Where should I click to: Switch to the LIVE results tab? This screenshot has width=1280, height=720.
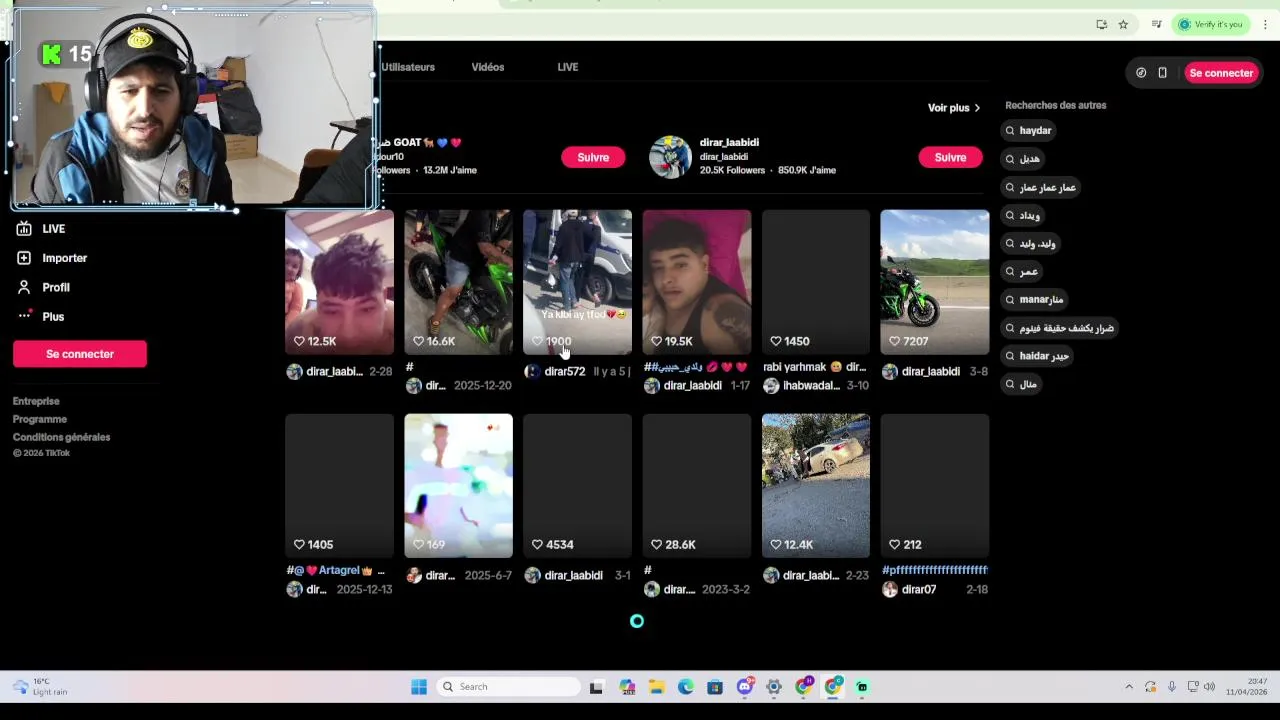coord(568,67)
